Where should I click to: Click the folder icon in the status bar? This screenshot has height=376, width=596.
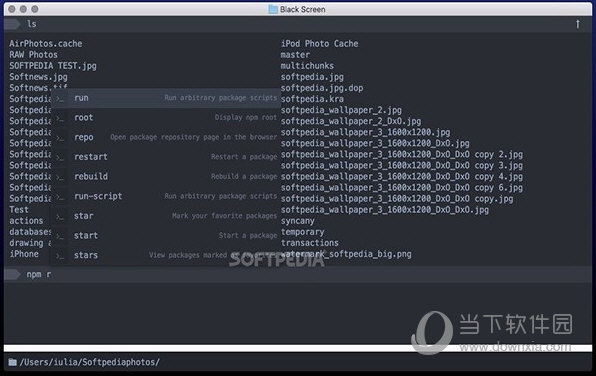(13, 362)
